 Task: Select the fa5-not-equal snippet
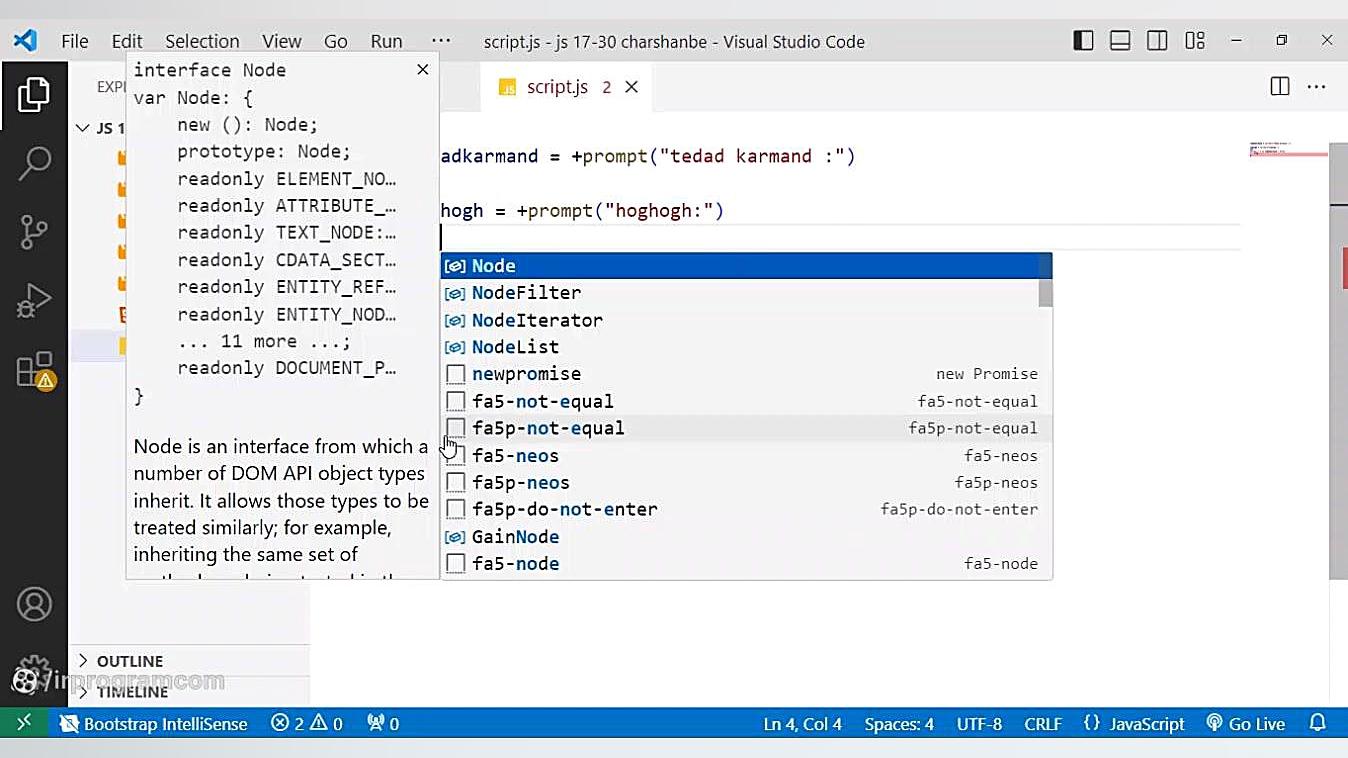pos(746,401)
